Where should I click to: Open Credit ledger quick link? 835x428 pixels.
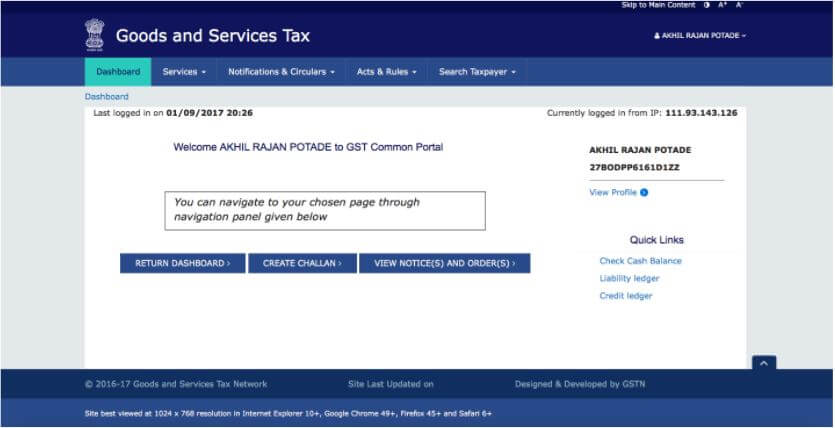coord(626,296)
